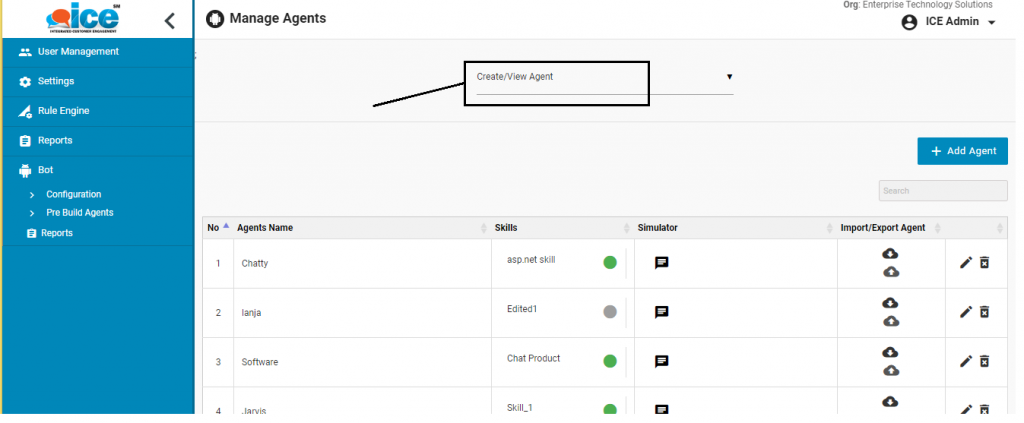The height and width of the screenshot is (423, 1024).
Task: Click the agent Search field
Action: tap(942, 191)
